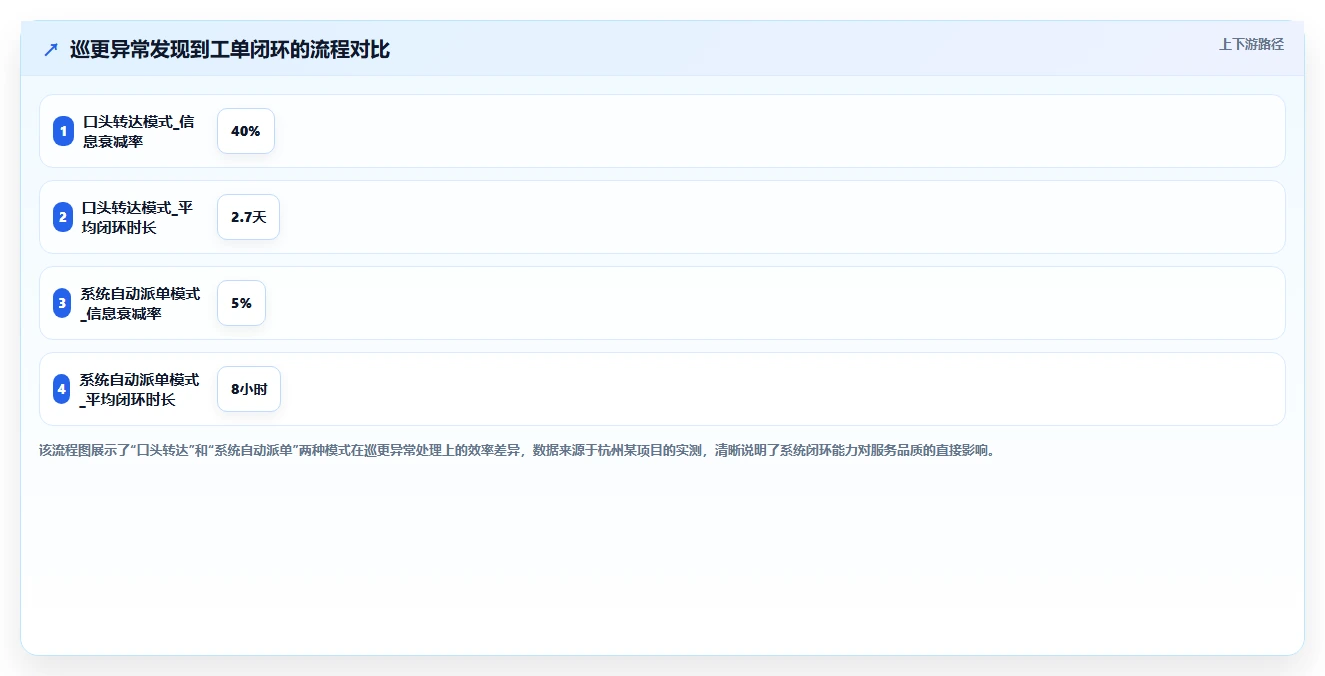Click the 上下游路径 label

1251,44
